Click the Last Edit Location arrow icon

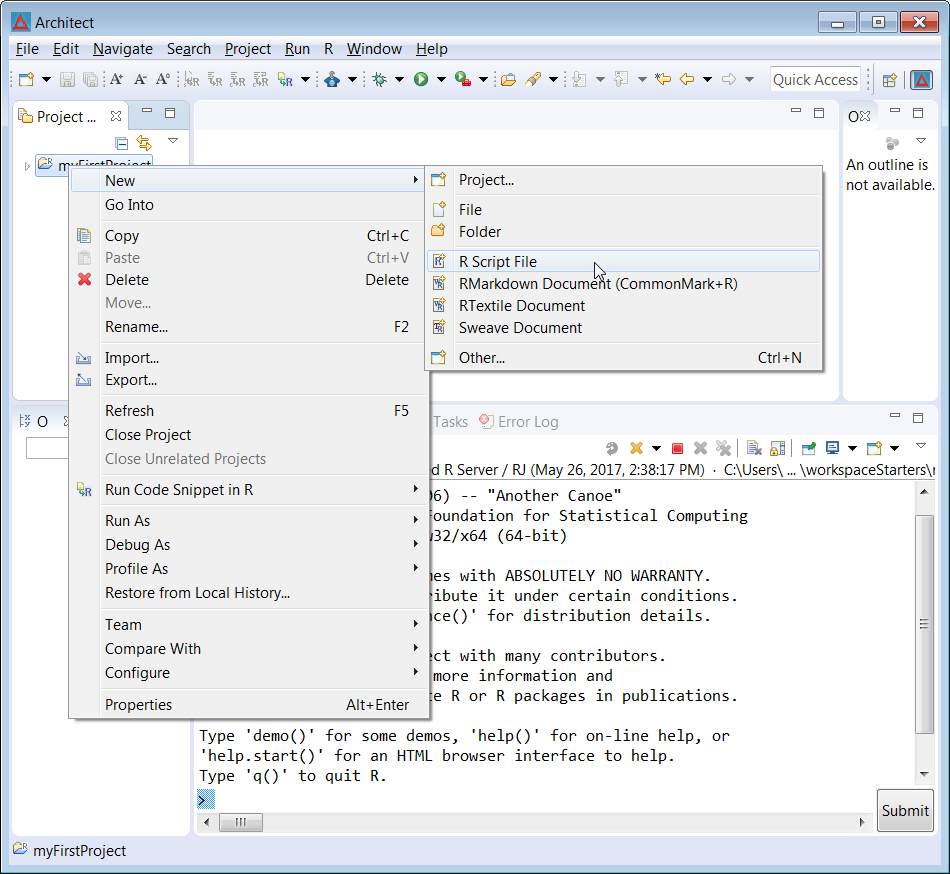click(663, 79)
